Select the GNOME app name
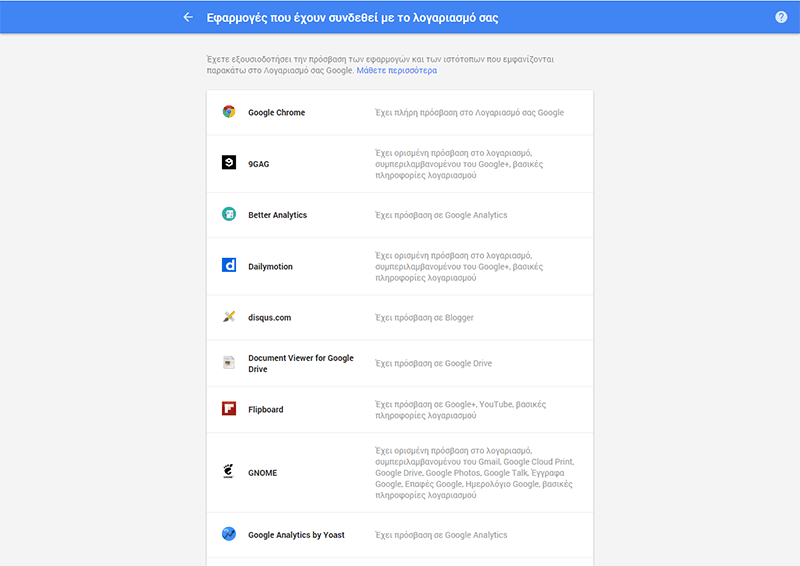The width and height of the screenshot is (800, 566). click(x=263, y=473)
